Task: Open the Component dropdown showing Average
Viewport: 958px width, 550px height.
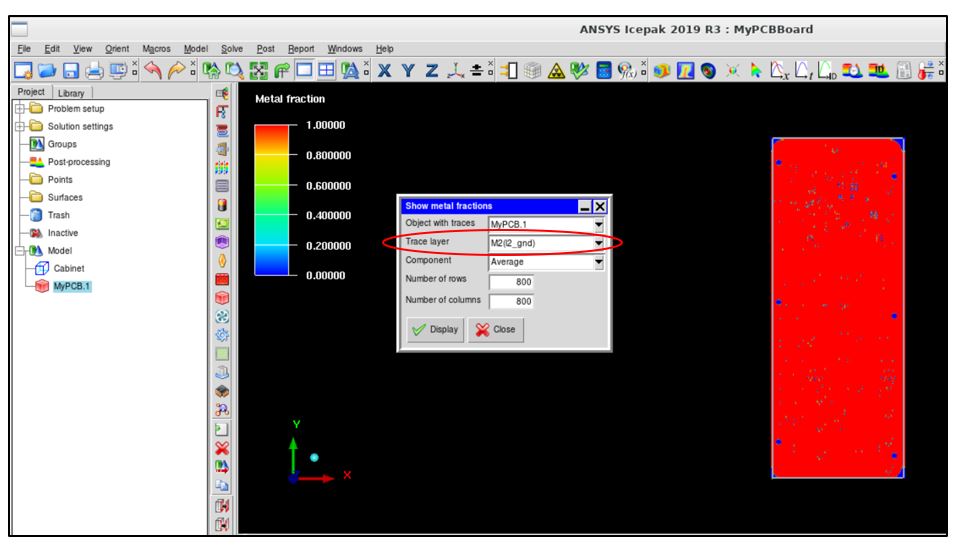Action: [599, 262]
